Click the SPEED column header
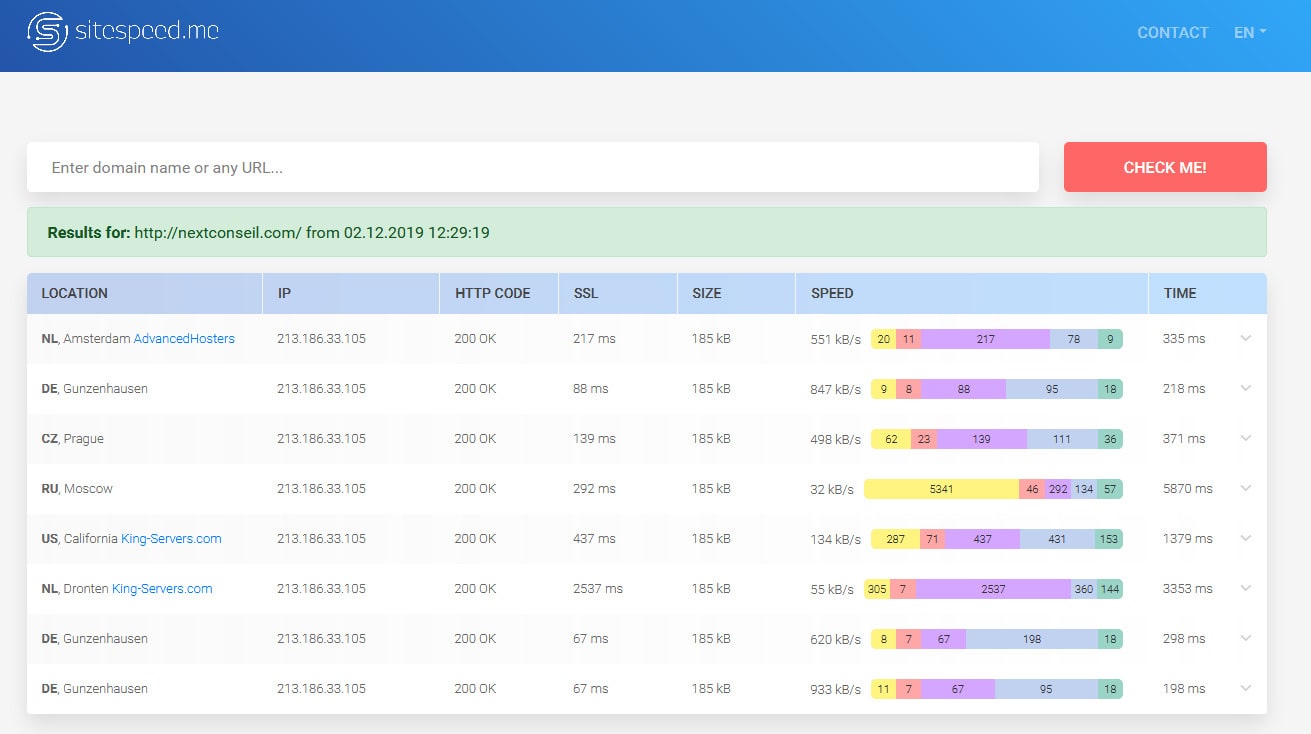 pos(972,293)
